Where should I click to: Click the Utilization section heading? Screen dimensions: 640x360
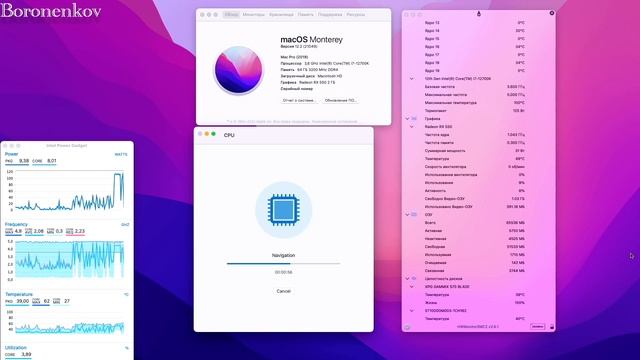click(x=16, y=347)
